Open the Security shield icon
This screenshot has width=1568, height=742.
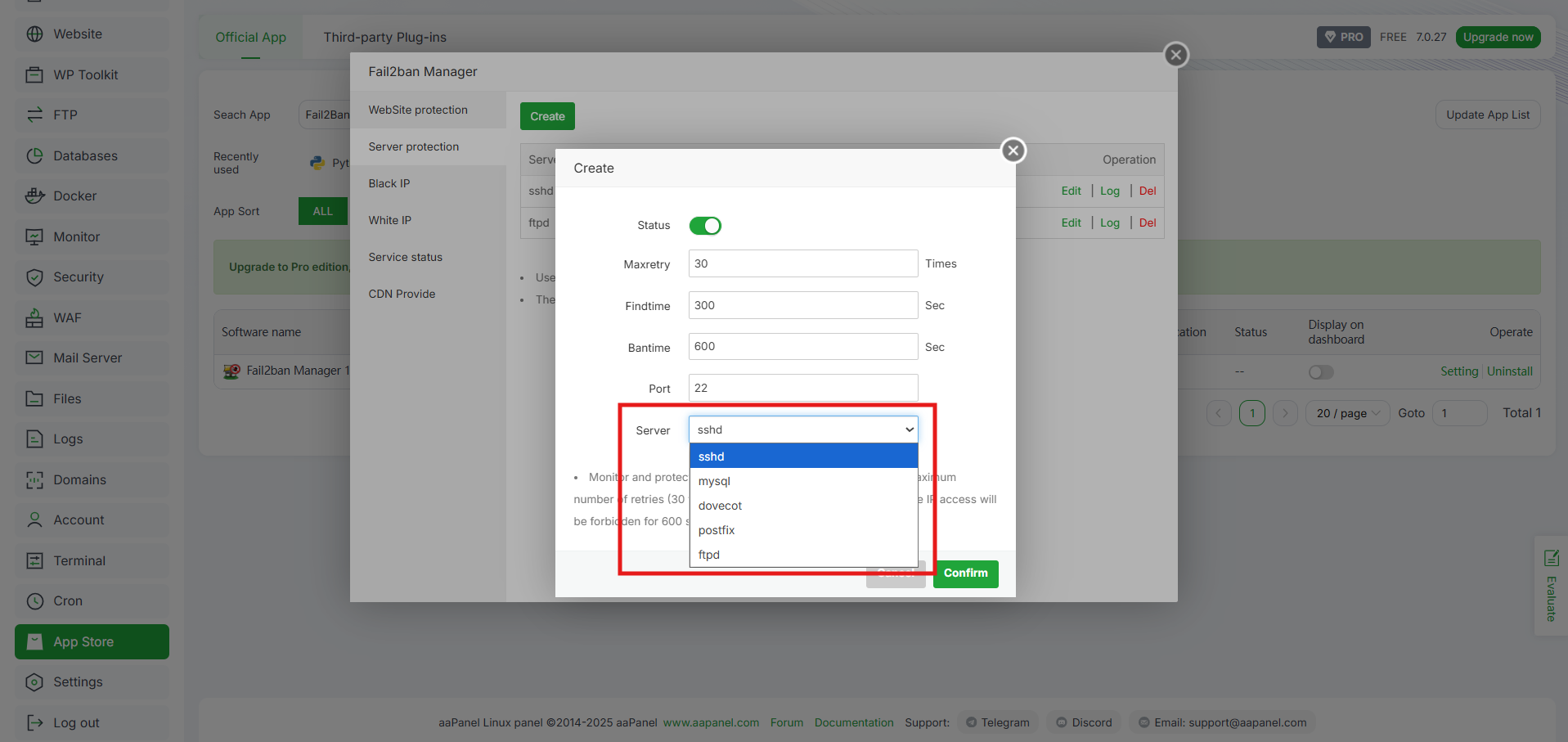pyautogui.click(x=34, y=277)
